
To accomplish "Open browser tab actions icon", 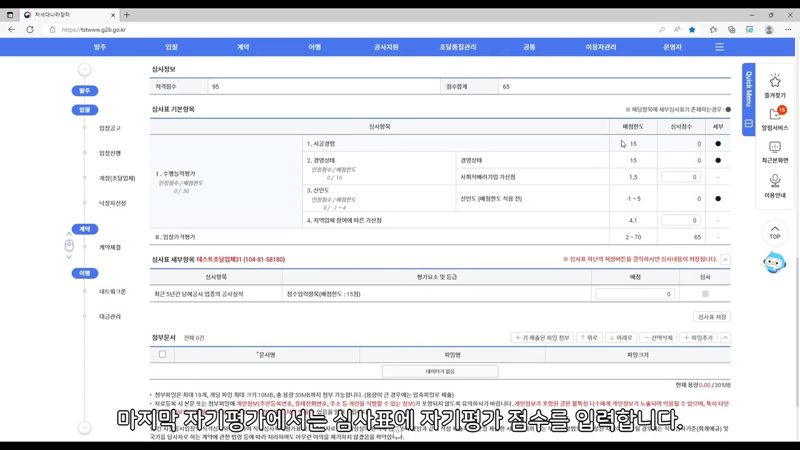I will point(10,15).
